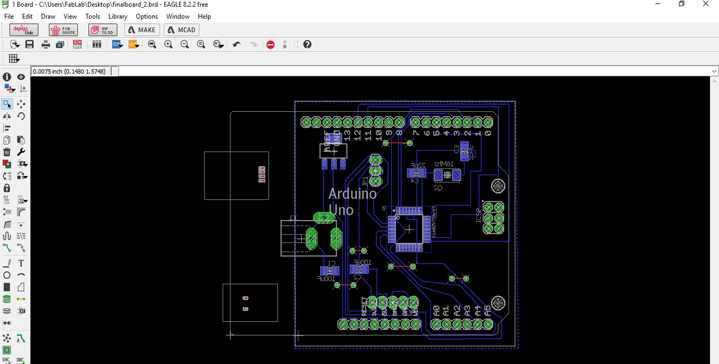Open the Tools menu
The width and height of the screenshot is (719, 364).
pyautogui.click(x=93, y=17)
